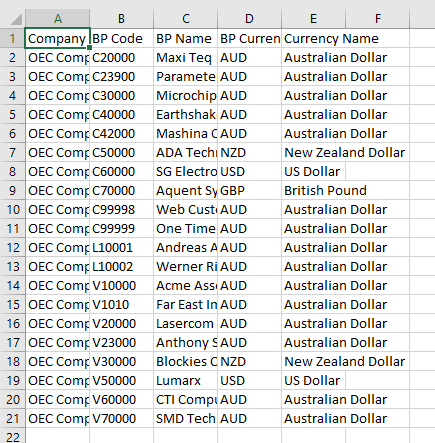The height and width of the screenshot is (443, 435).
Task: Click cell containing BP Code header
Action: tap(121, 39)
